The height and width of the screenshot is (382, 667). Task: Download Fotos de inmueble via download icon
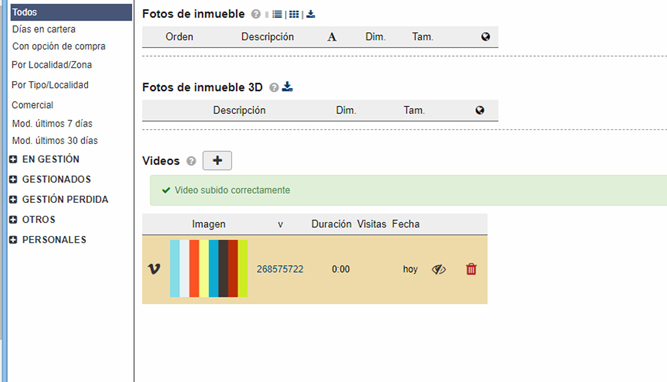(x=311, y=14)
